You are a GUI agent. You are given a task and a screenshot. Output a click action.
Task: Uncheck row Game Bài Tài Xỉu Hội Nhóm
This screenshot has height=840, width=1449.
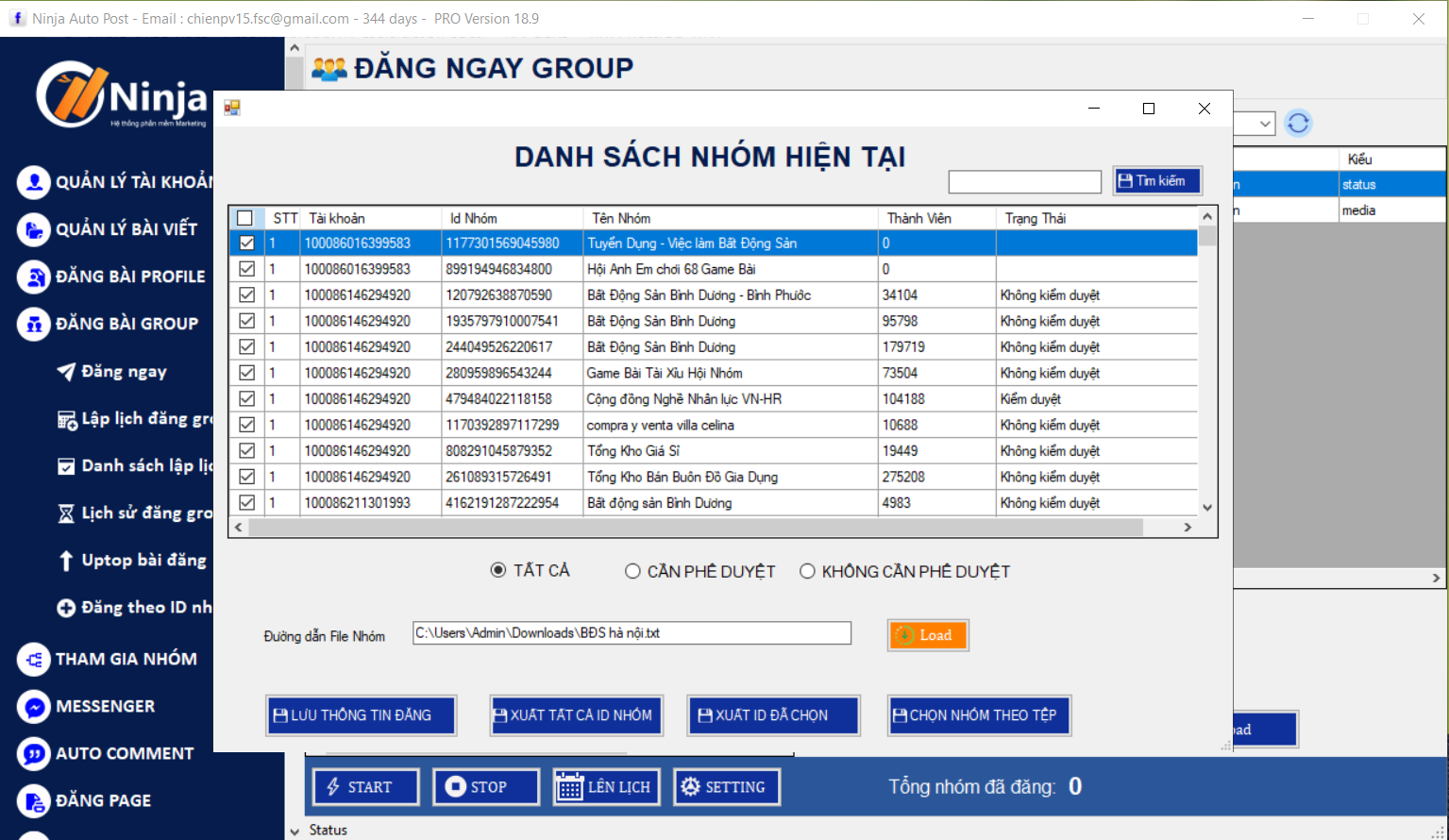point(246,373)
